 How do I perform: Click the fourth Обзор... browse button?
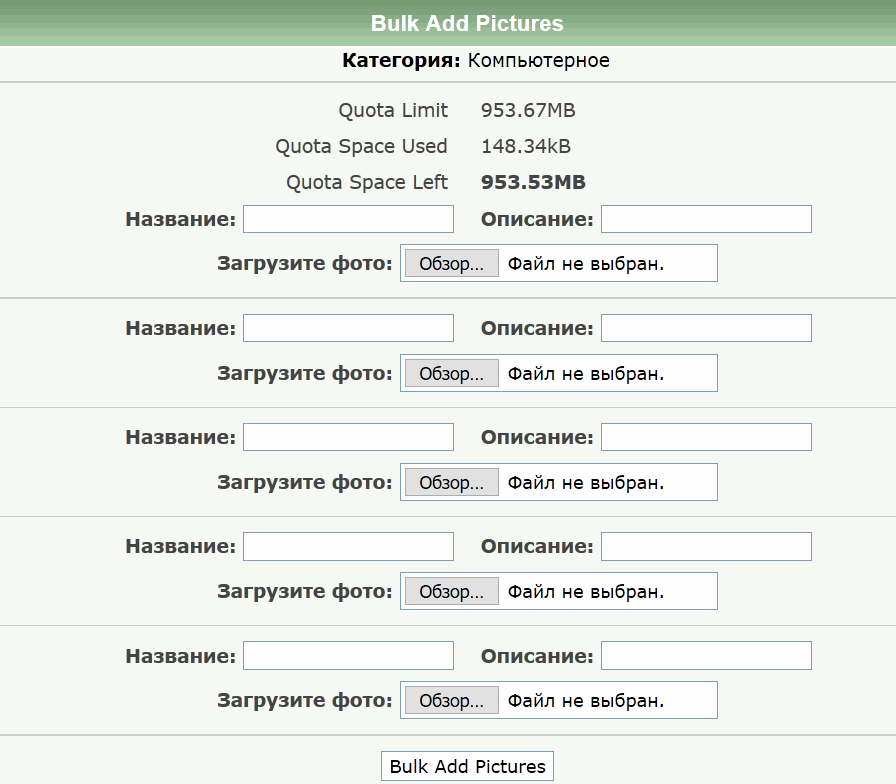coord(451,591)
